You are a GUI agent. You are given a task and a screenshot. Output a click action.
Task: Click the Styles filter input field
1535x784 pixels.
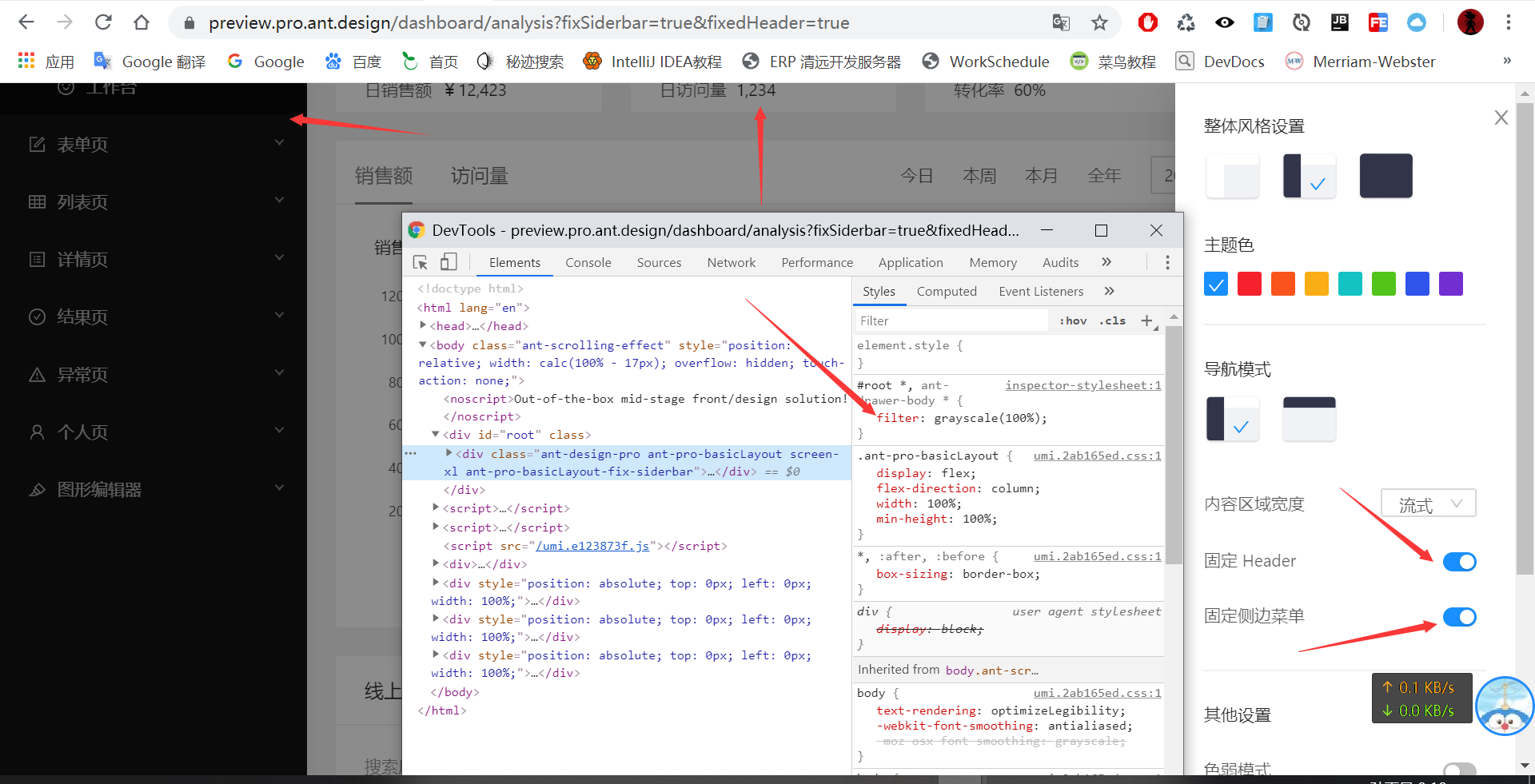[x=951, y=320]
